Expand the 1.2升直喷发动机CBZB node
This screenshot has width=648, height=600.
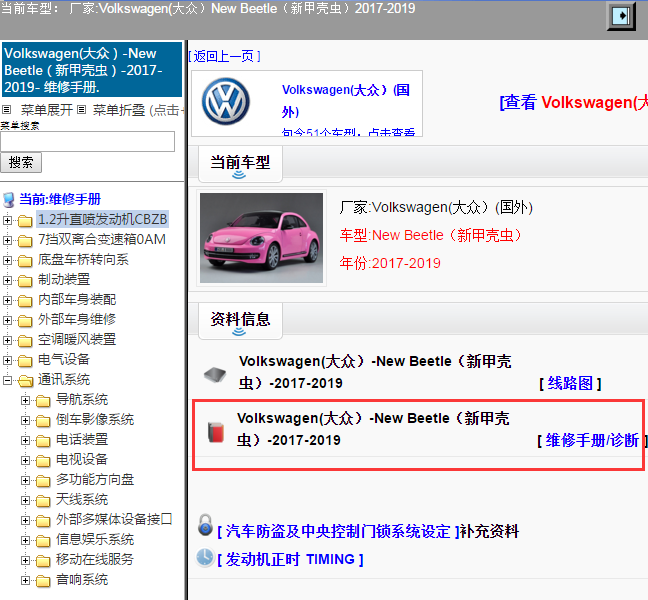pyautogui.click(x=7, y=220)
